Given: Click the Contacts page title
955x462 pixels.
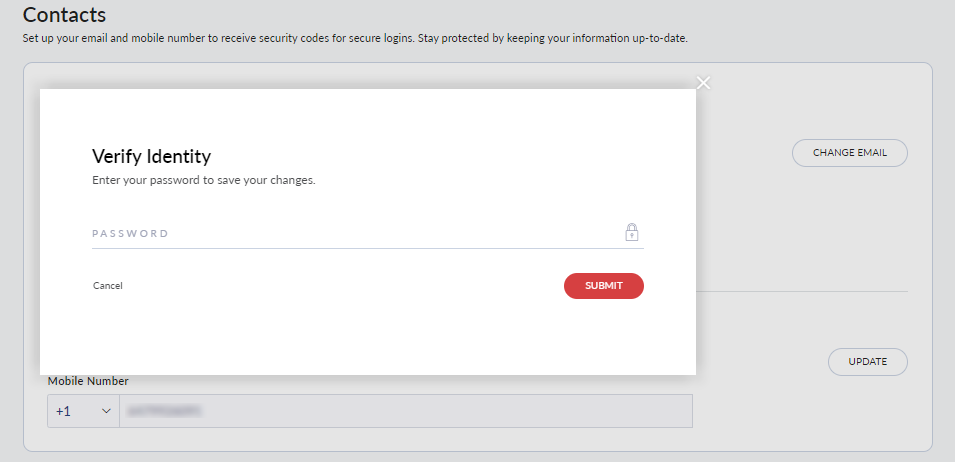Looking at the screenshot, I should point(64,15).
